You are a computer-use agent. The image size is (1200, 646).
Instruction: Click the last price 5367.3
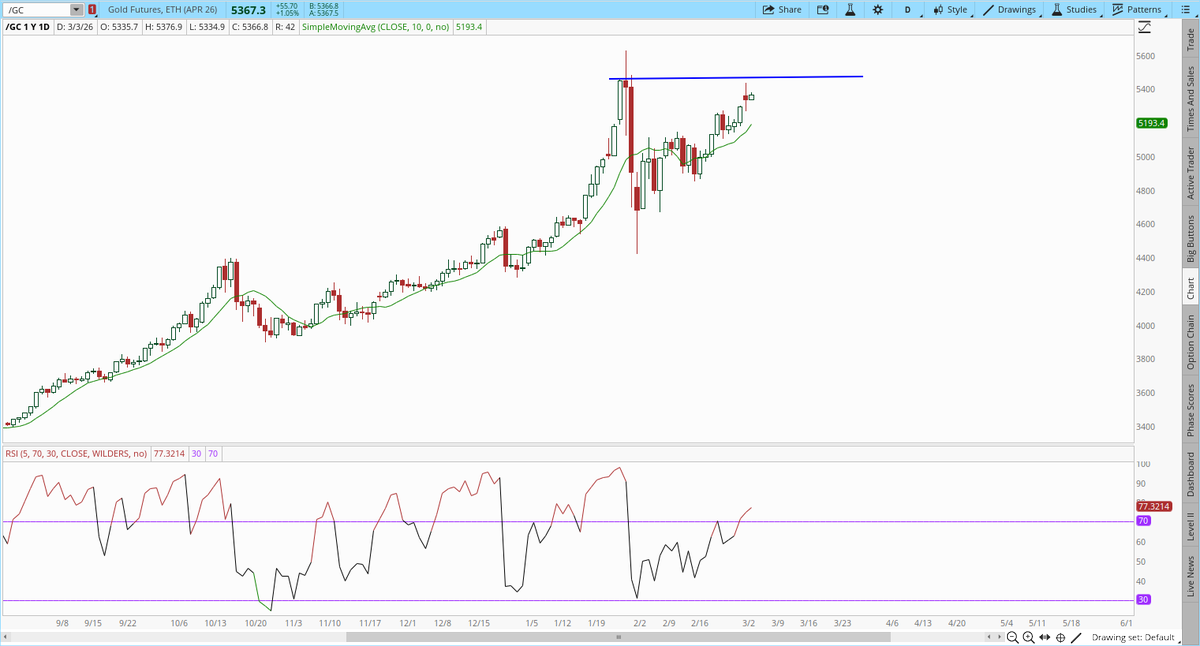247,10
